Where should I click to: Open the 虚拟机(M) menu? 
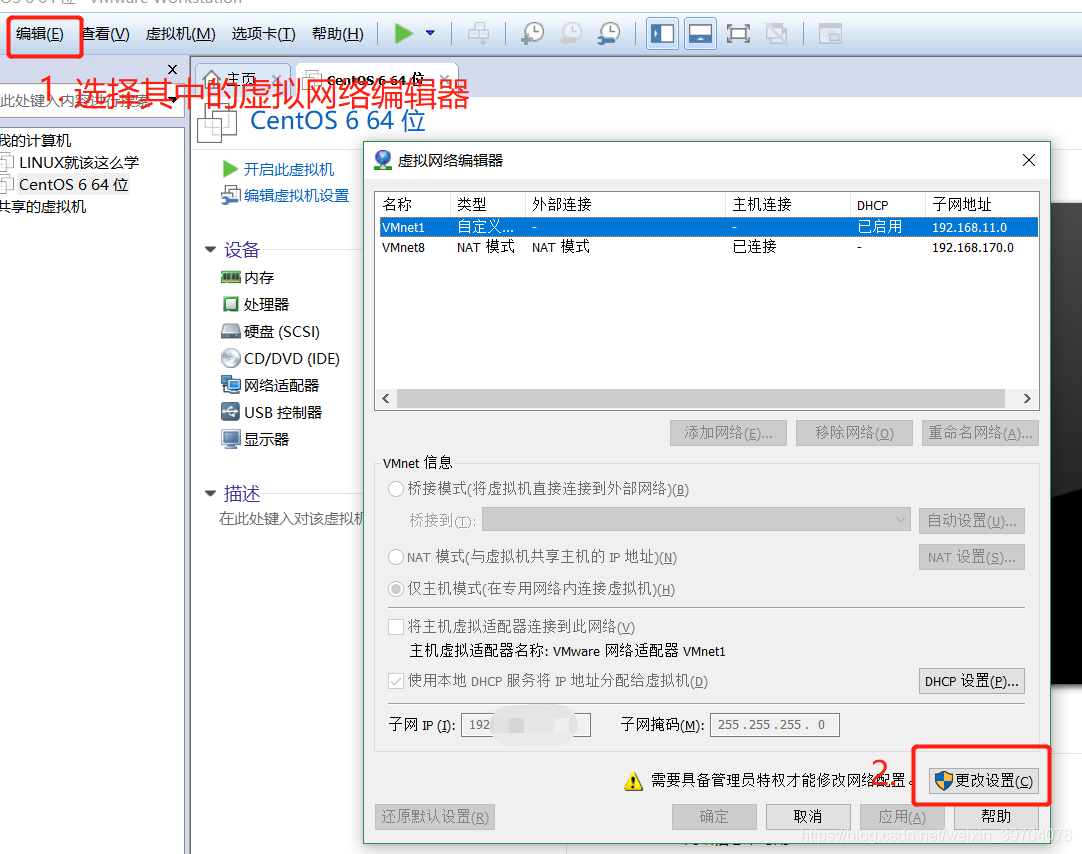180,34
